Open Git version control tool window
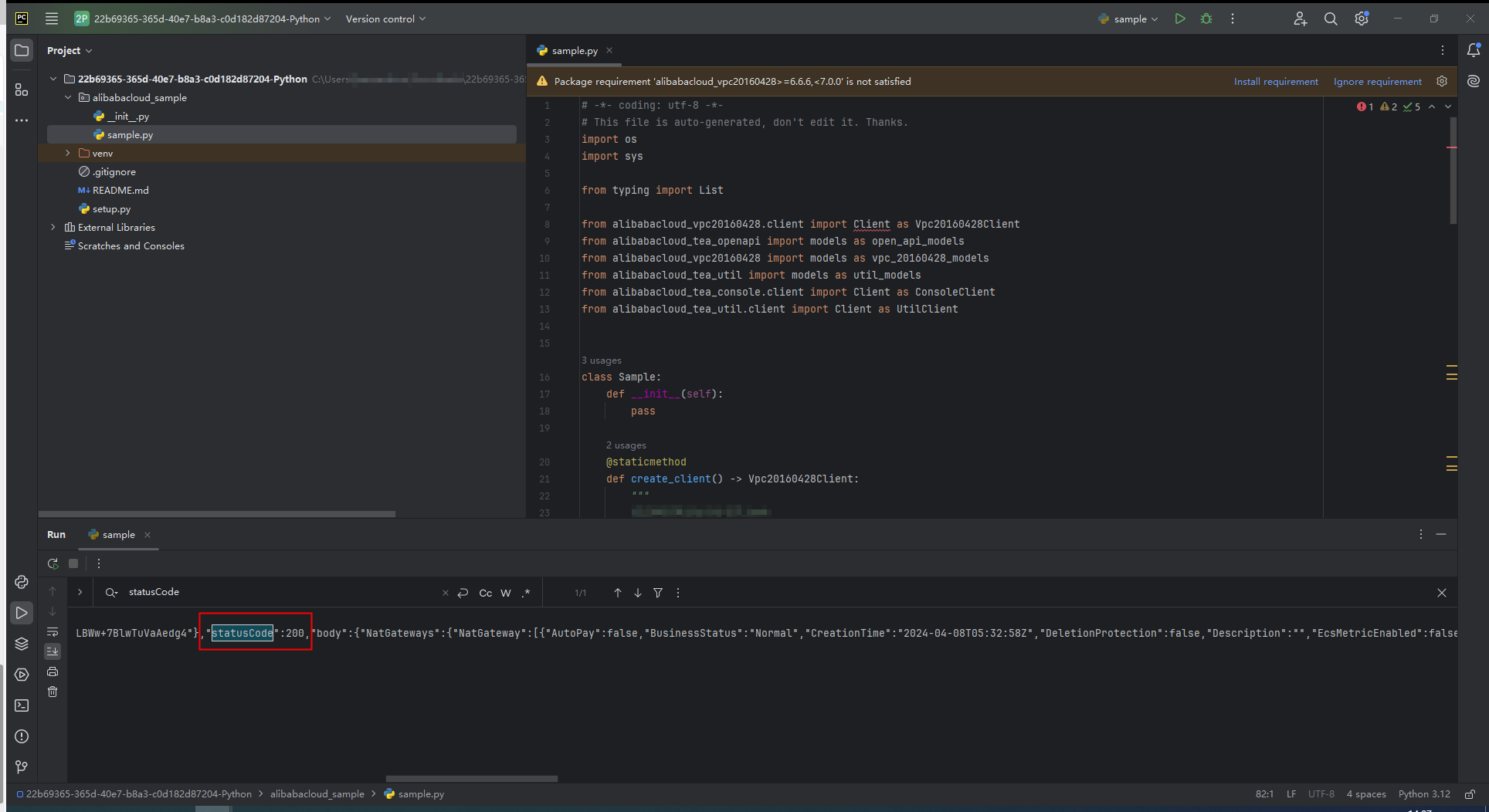Screen dimensions: 1489x812 [x=22, y=767]
